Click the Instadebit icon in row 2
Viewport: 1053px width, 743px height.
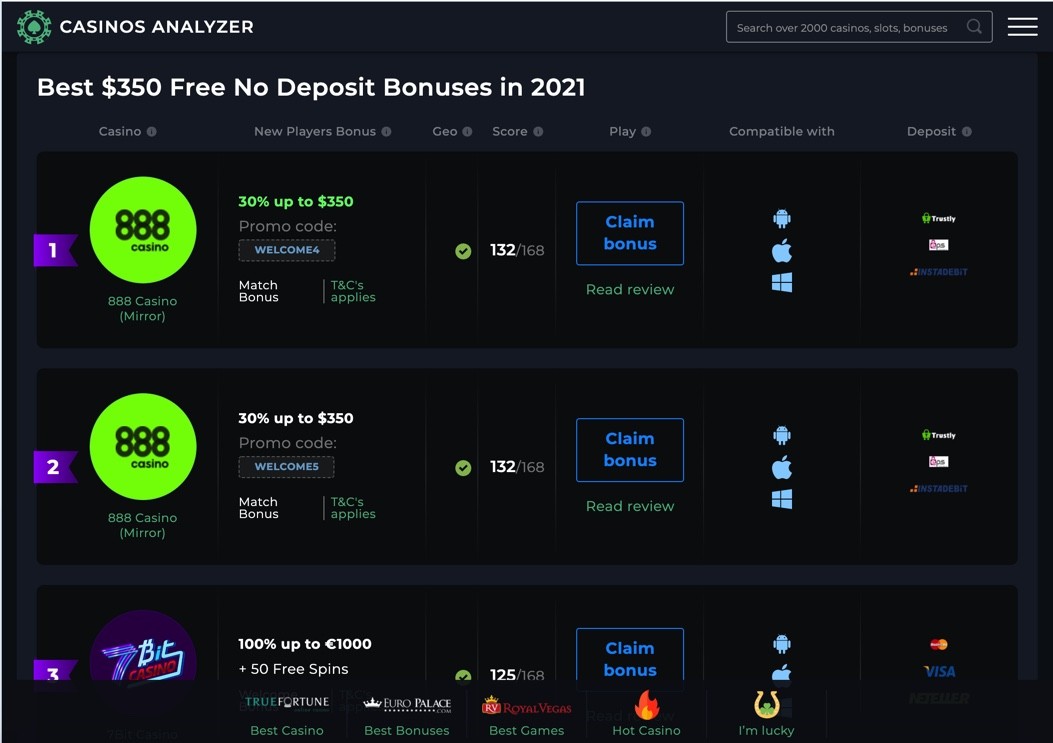point(939,489)
